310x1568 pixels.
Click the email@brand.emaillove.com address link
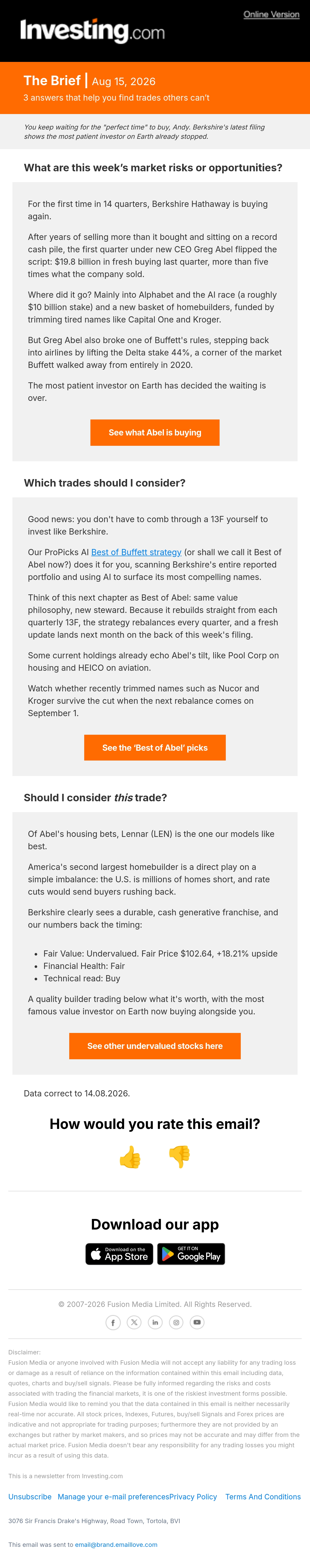point(116,1545)
